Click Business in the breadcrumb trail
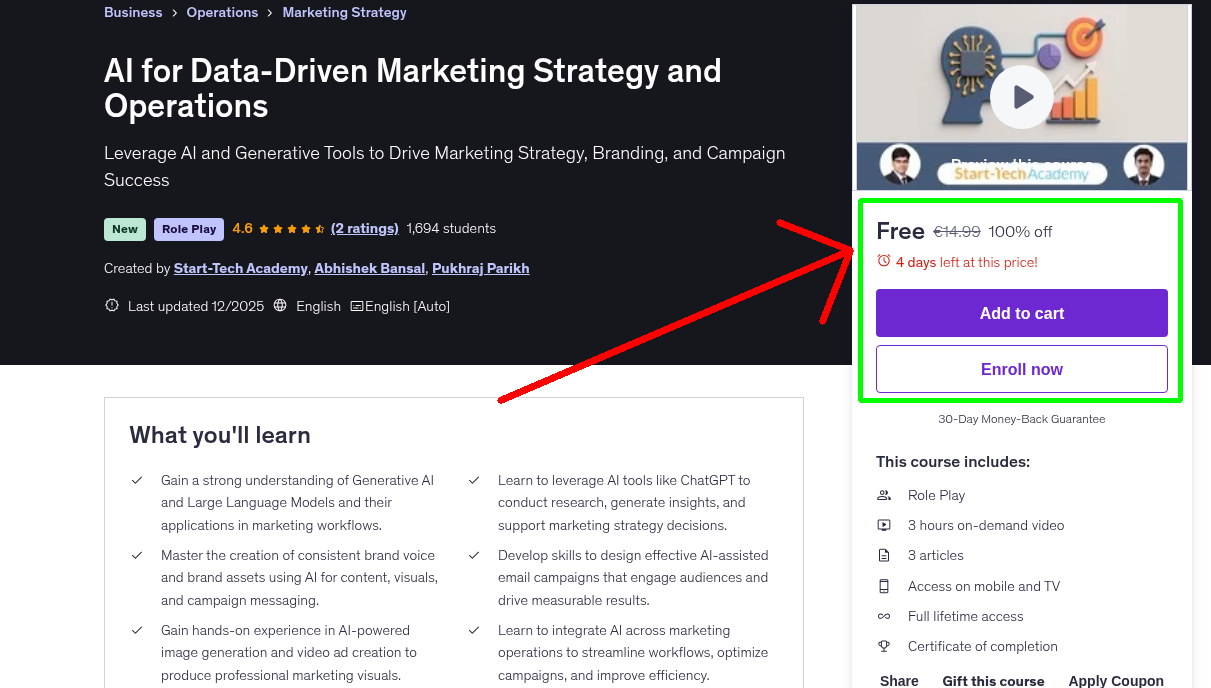Screen dimensions: 1211x688 133,12
